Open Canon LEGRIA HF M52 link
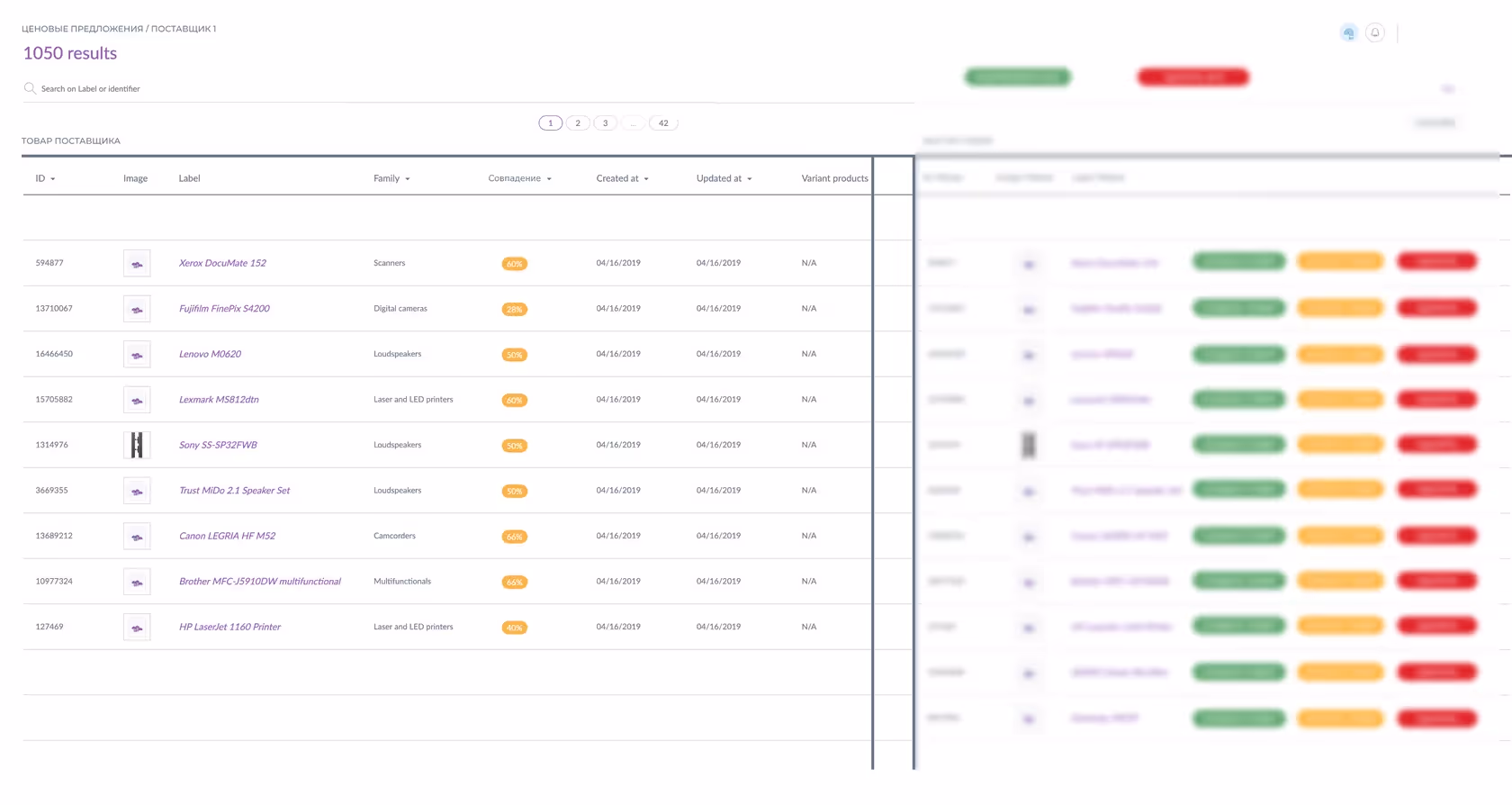This screenshot has width=1512, height=805. point(227,536)
